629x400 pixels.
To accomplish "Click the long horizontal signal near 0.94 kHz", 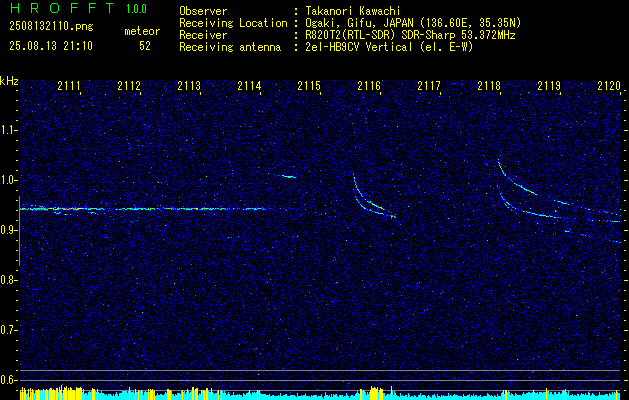I will 144,209.
